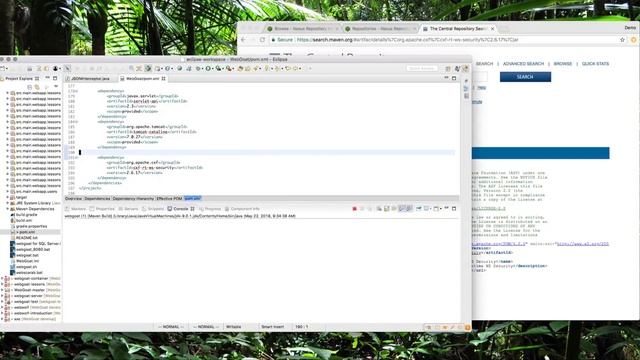Open ADVANCED SEARCH link on Central Repository
Screen dimensions: 640x360
coord(523,64)
